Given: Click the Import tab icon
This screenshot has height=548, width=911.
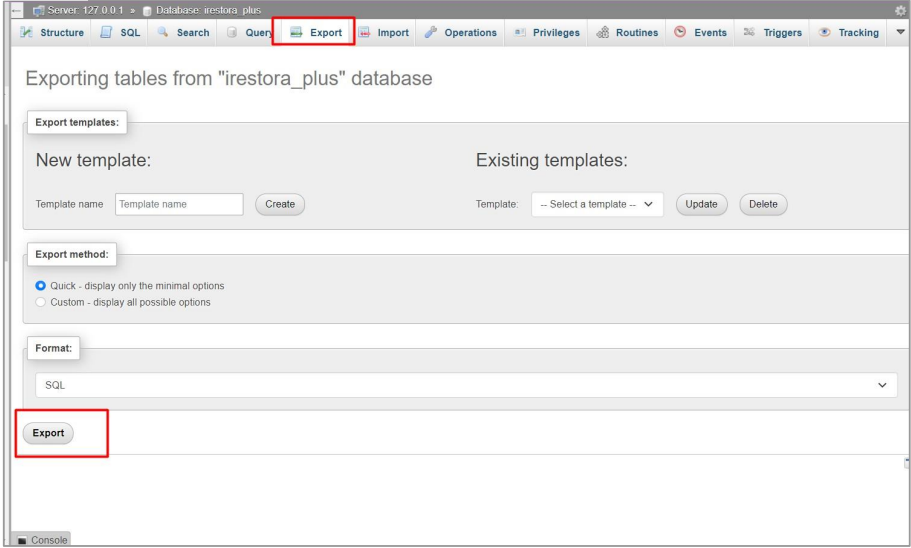Looking at the screenshot, I should 365,33.
